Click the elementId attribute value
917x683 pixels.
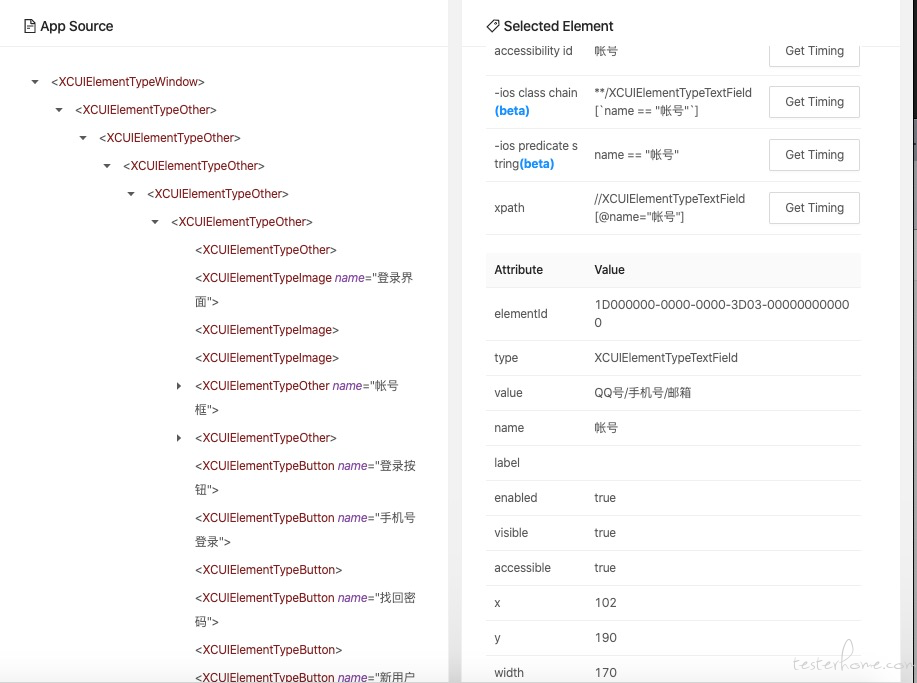coord(722,313)
